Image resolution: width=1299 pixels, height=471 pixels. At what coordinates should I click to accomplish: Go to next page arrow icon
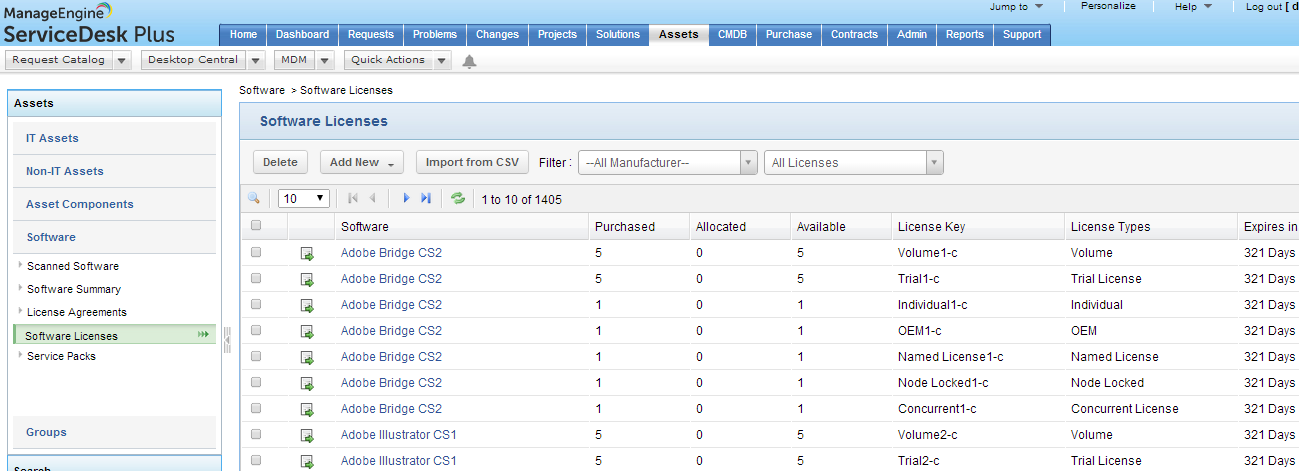coord(406,198)
